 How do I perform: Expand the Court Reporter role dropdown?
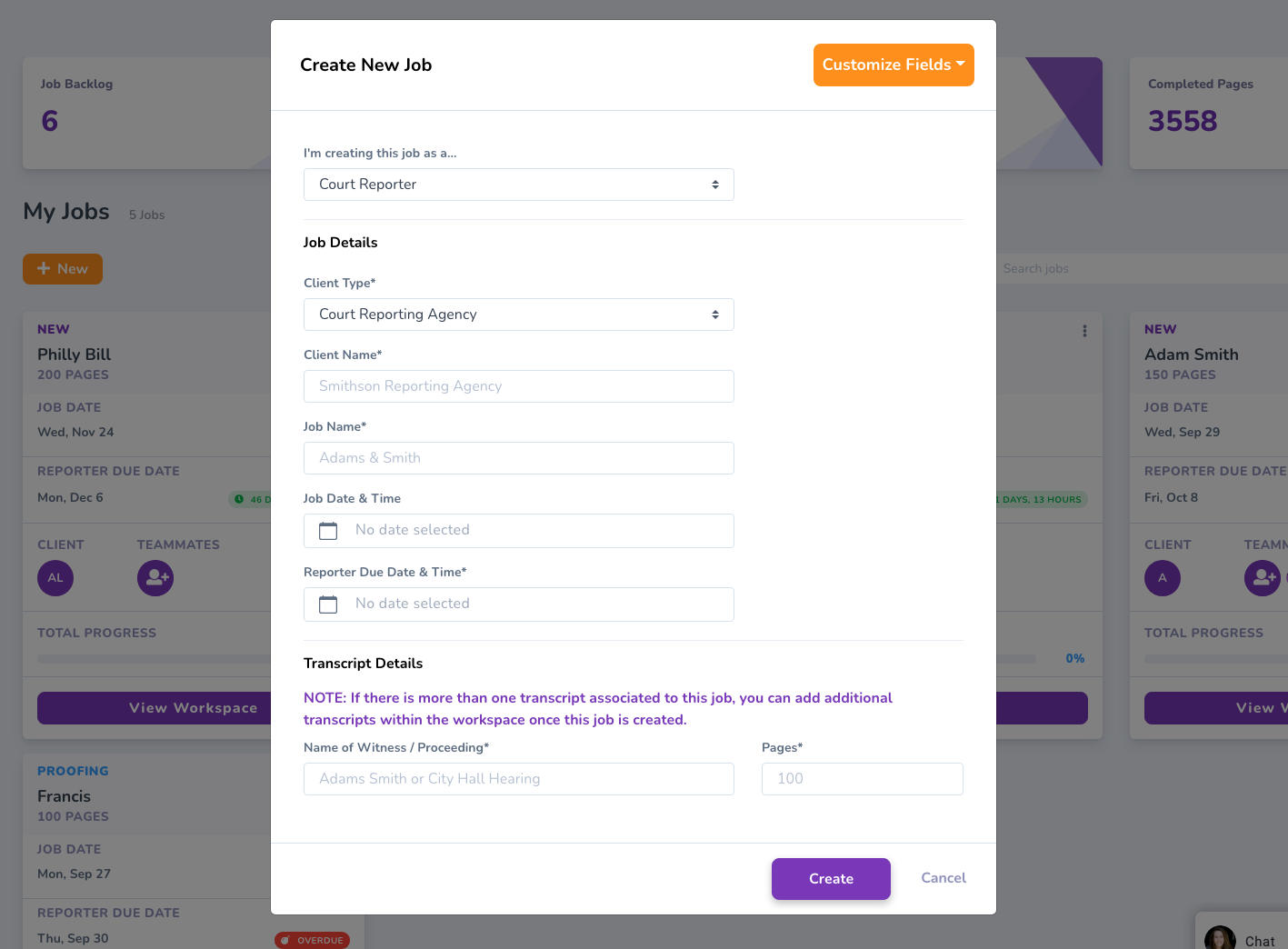[x=518, y=185]
